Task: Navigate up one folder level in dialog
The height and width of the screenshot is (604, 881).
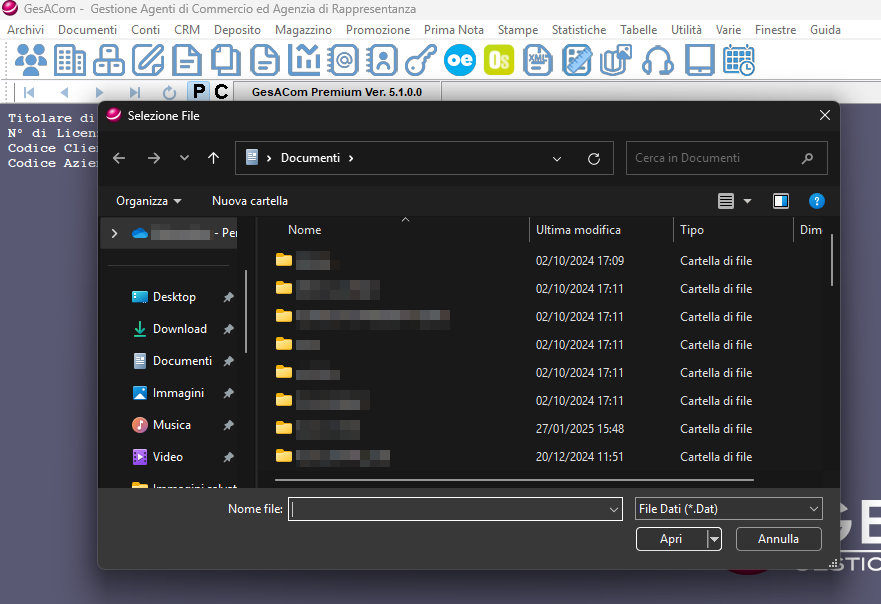Action: [213, 158]
